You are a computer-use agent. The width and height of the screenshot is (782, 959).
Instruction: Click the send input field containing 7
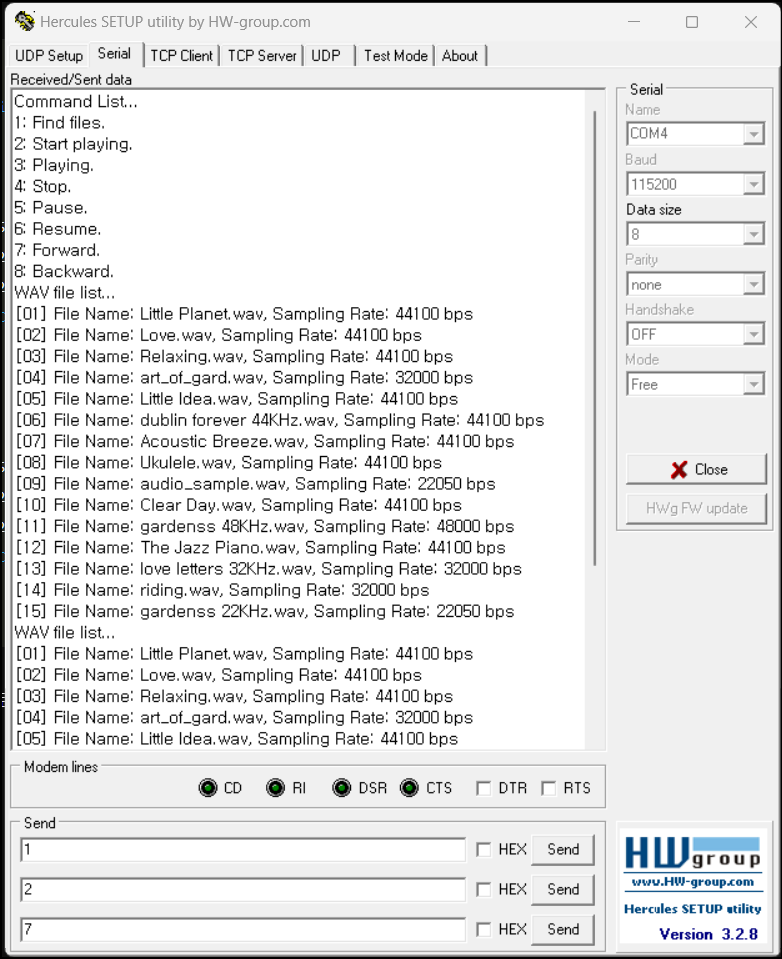243,930
